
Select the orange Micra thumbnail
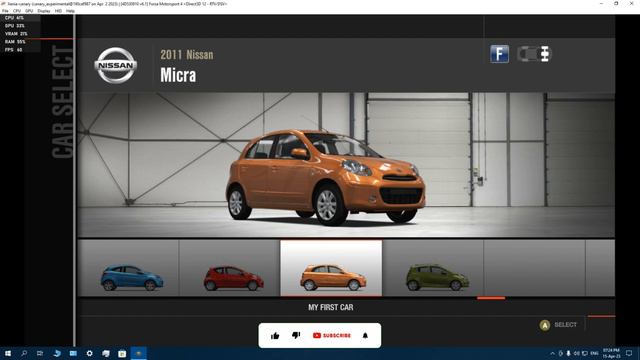point(331,268)
